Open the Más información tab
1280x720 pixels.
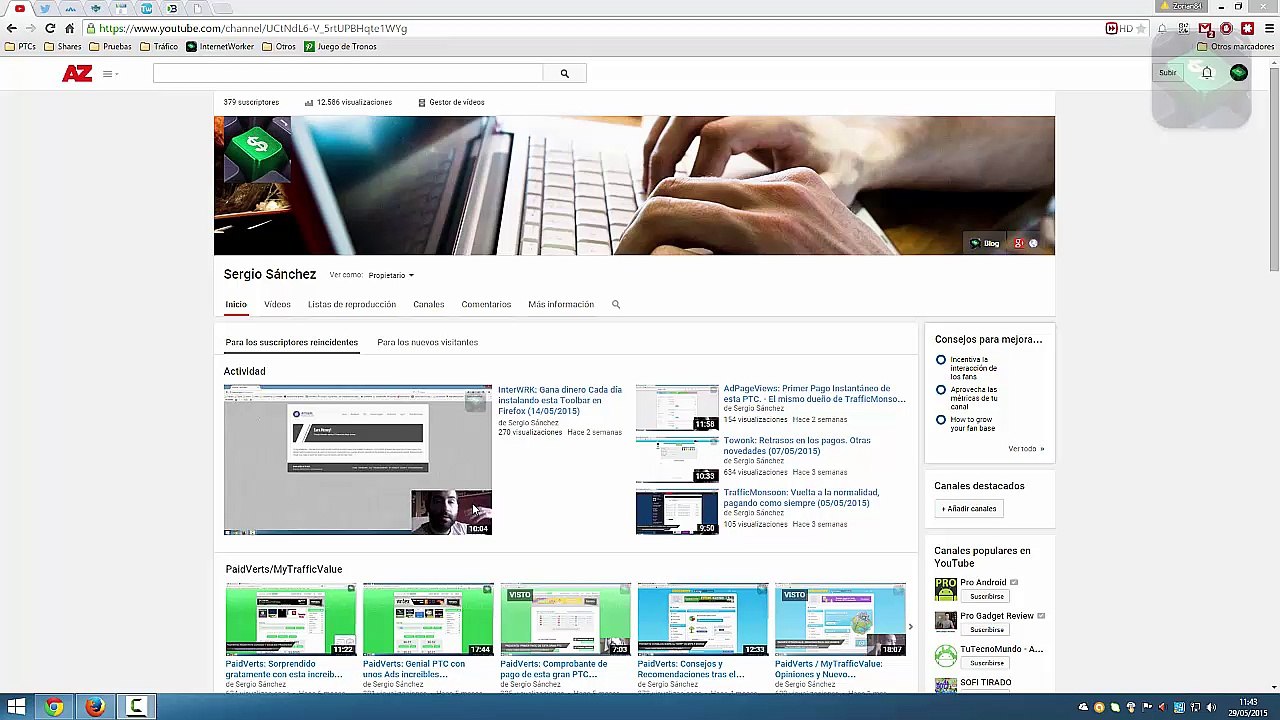tap(561, 304)
